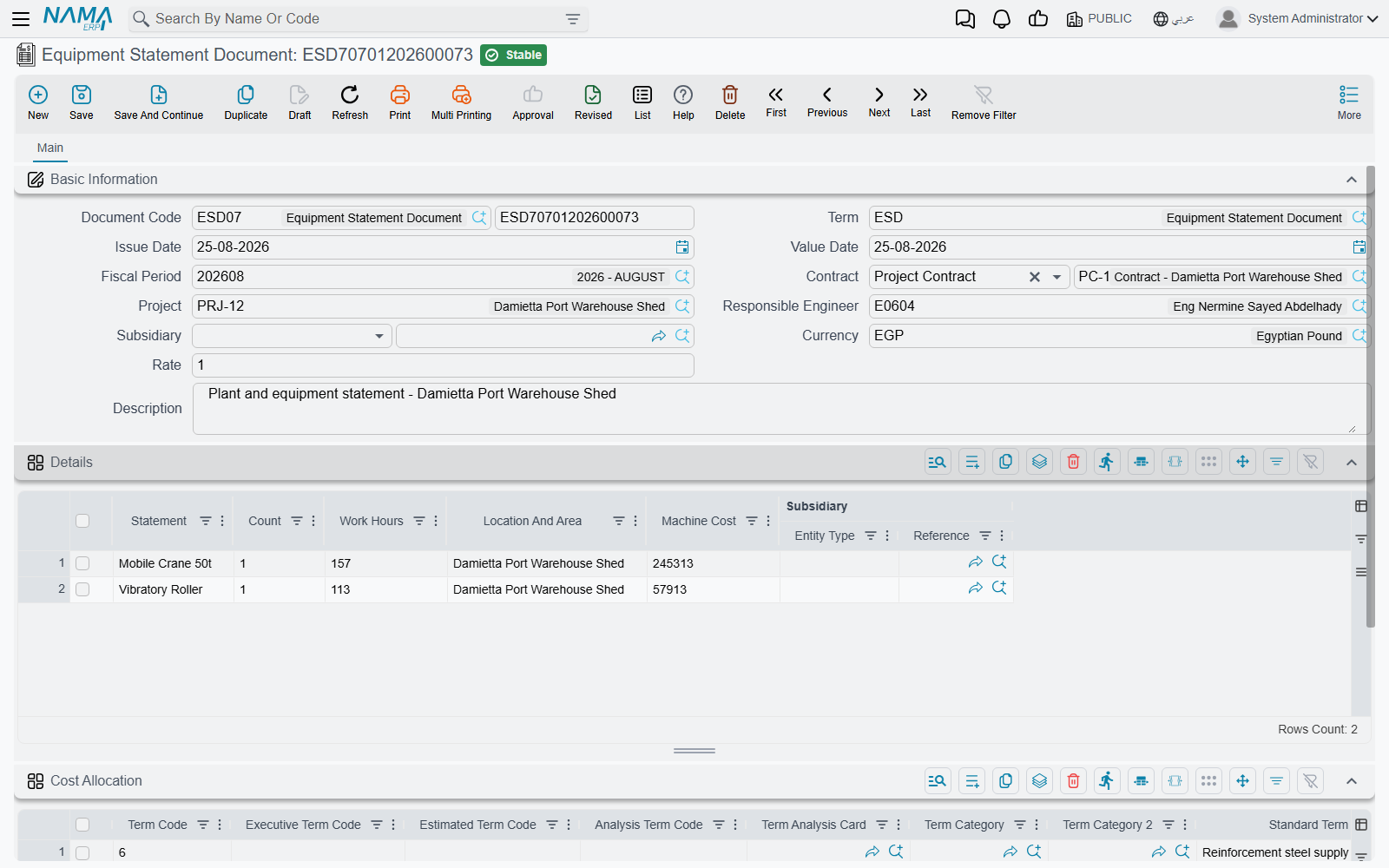This screenshot has width=1389, height=868.
Task: Collapse Basic Information section
Action: click(x=1352, y=180)
